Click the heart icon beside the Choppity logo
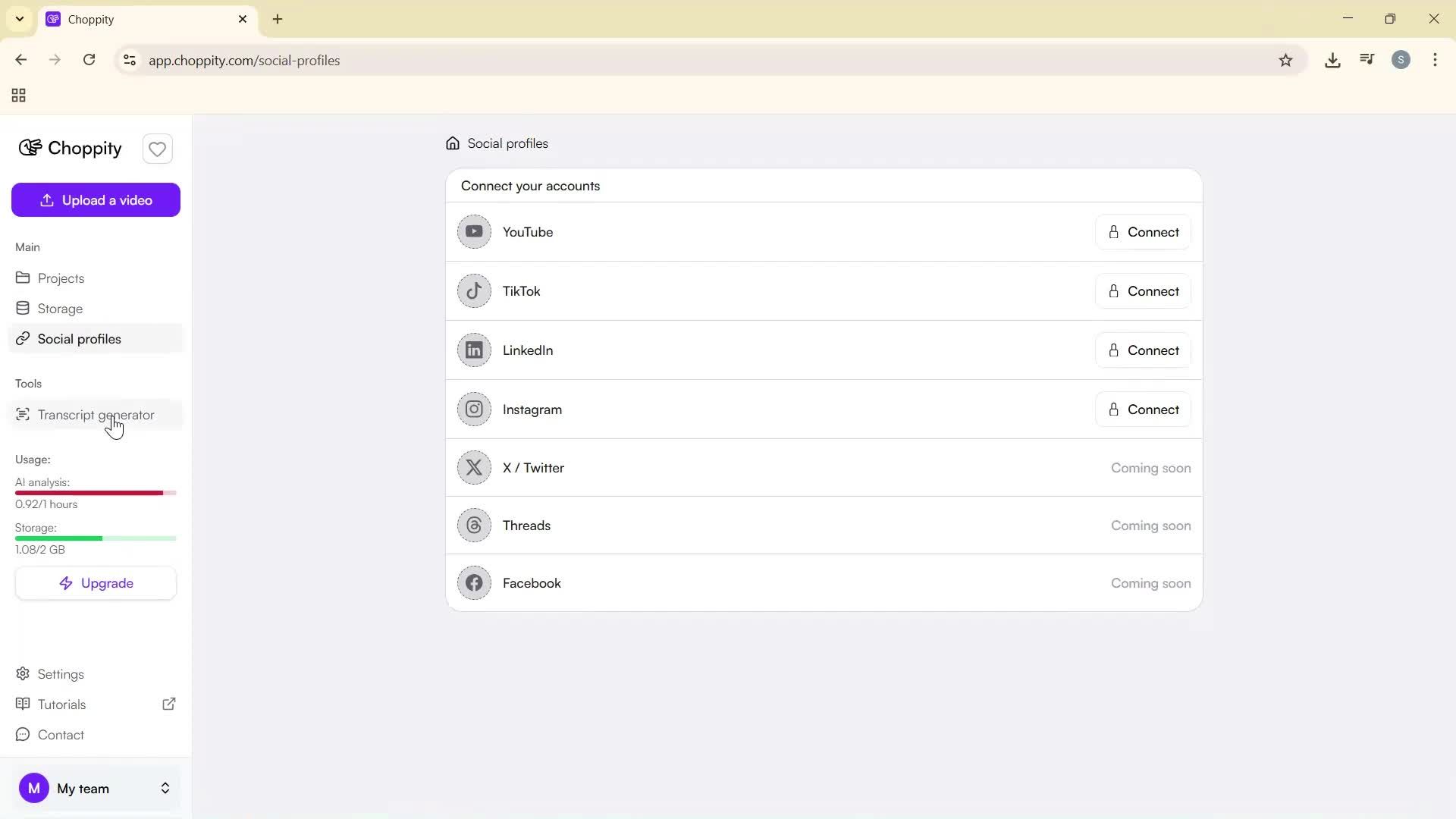The image size is (1456, 819). 157,148
